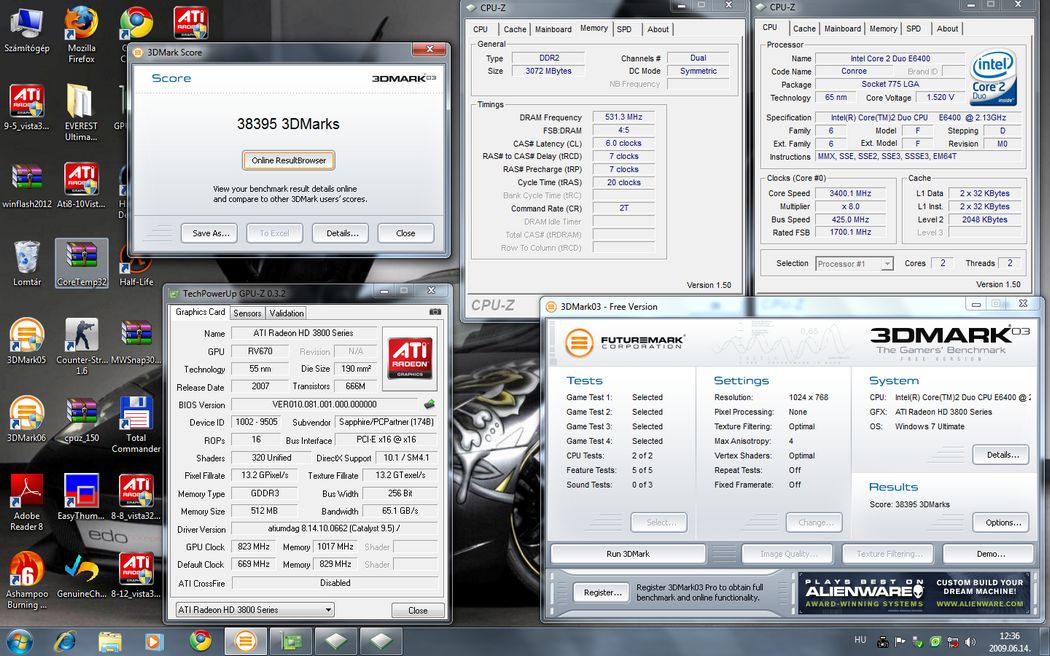1050x656 pixels.
Task: Open the GPU selection dropdown in GPU-Z
Action: 254,609
